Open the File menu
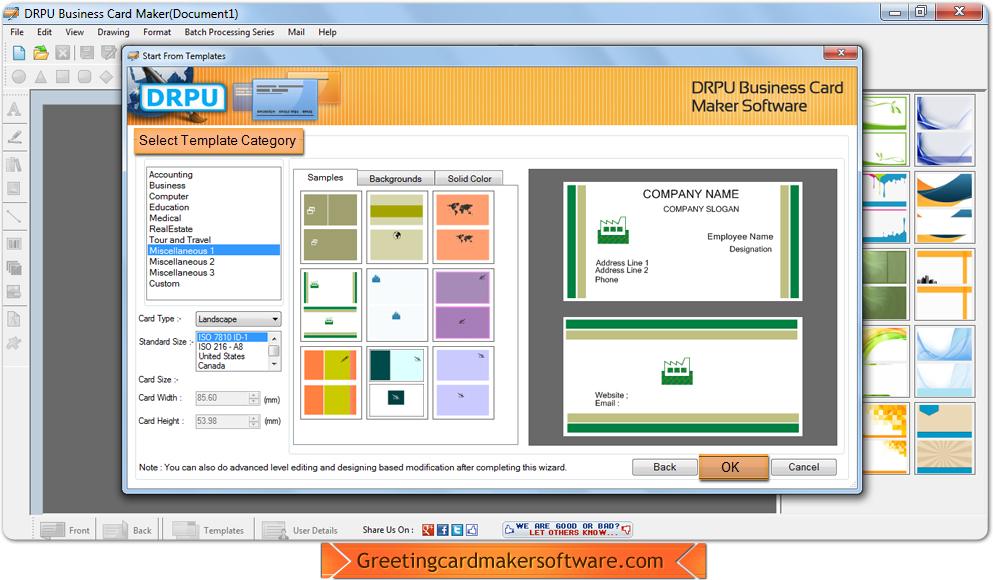 (x=17, y=32)
